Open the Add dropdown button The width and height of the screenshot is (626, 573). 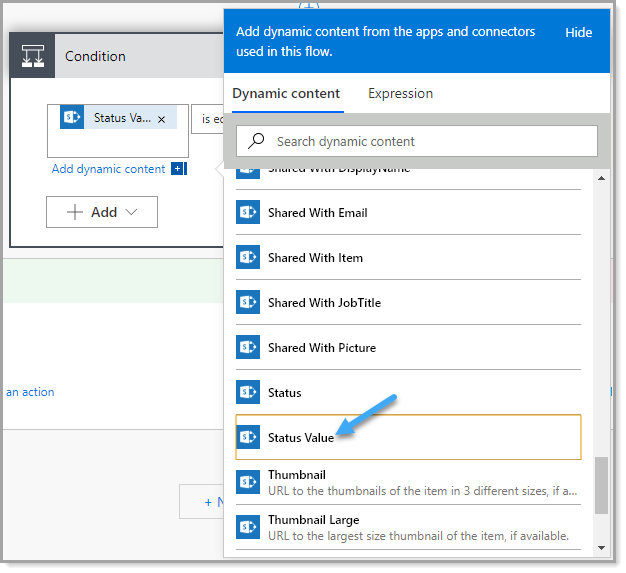[x=102, y=212]
